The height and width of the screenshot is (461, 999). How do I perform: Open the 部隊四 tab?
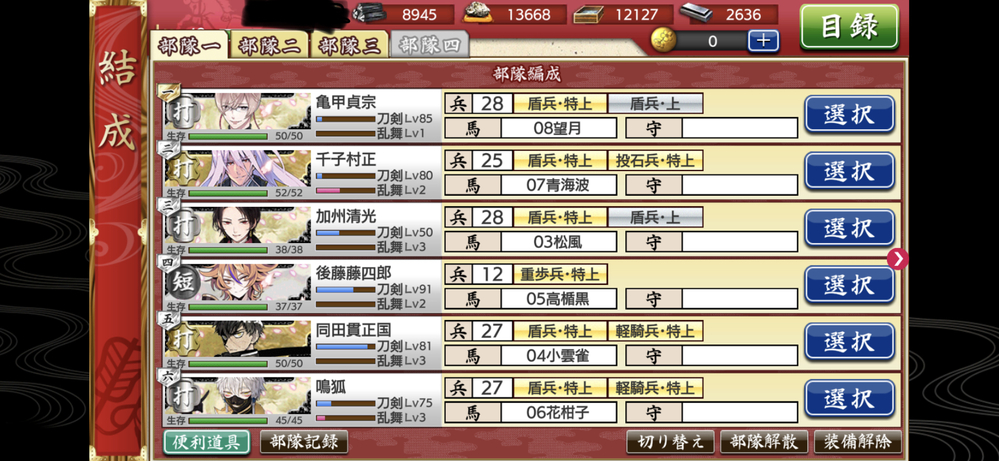[429, 46]
